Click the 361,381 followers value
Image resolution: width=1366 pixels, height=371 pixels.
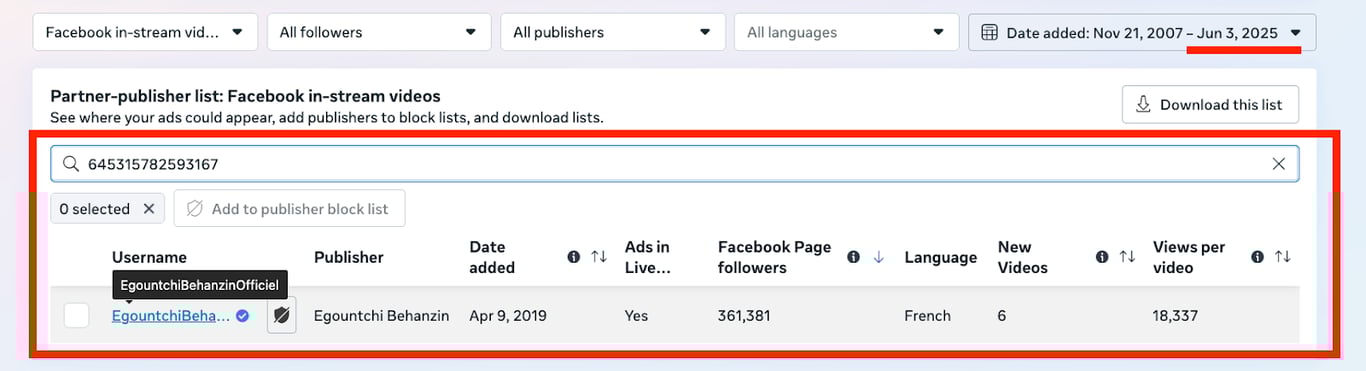click(x=745, y=315)
